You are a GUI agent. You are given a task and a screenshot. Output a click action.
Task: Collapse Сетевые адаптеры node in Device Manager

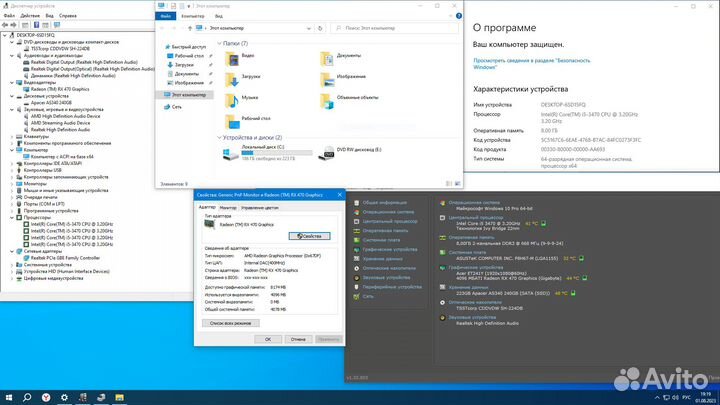click(12, 251)
